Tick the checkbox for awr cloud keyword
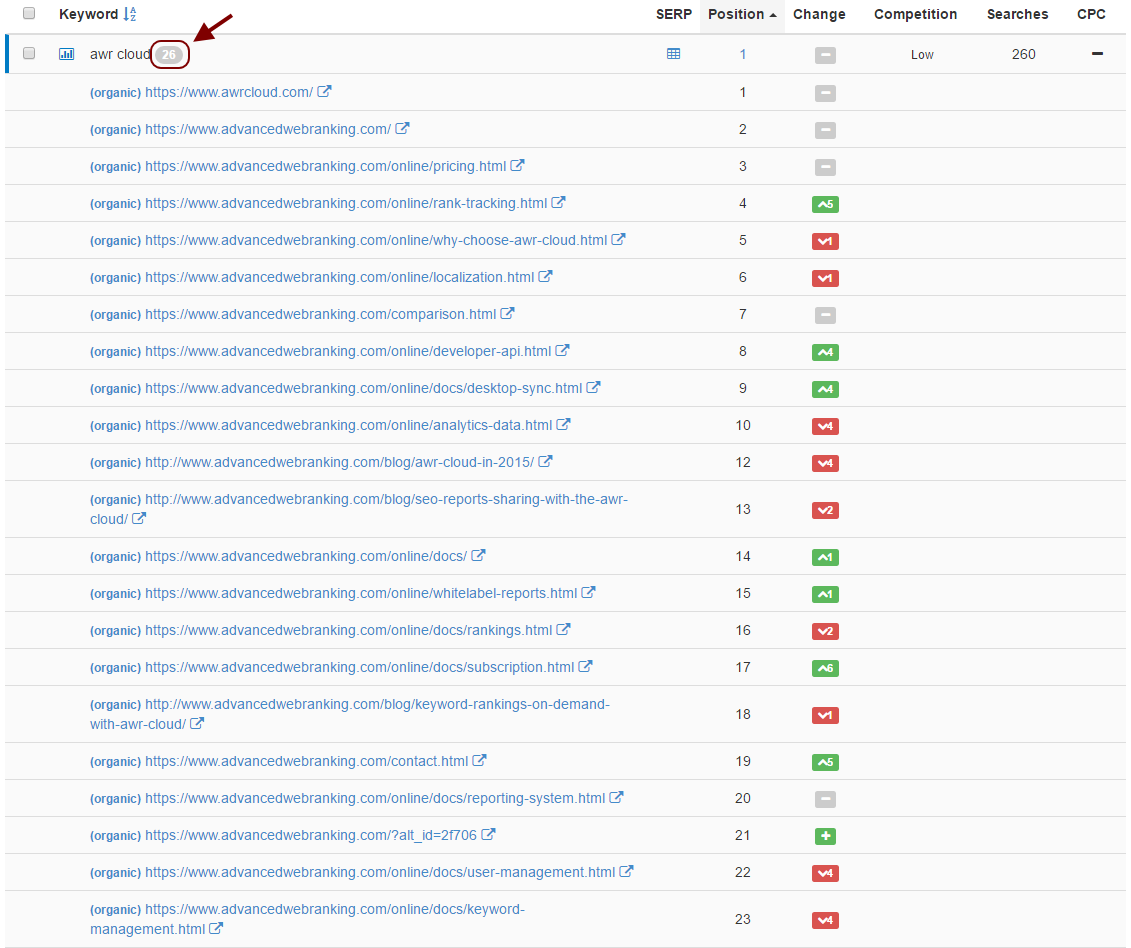 [x=29, y=53]
